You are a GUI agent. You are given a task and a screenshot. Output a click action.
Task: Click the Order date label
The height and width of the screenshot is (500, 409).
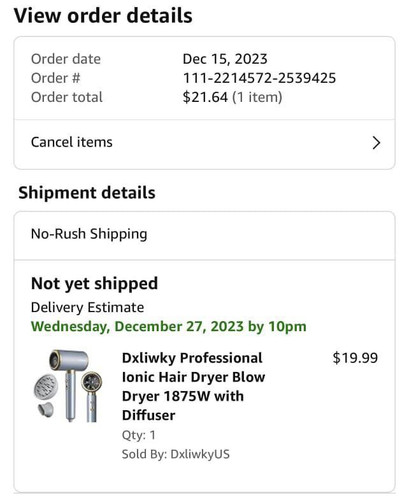(x=66, y=59)
